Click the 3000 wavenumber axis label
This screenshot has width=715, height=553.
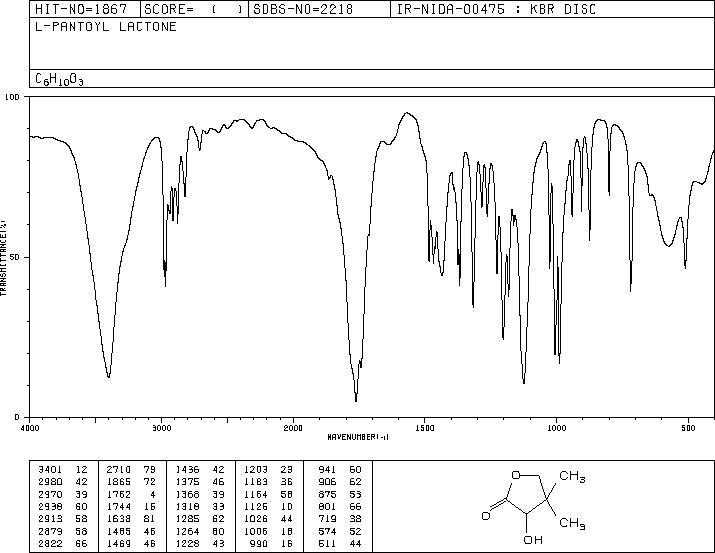click(x=161, y=428)
